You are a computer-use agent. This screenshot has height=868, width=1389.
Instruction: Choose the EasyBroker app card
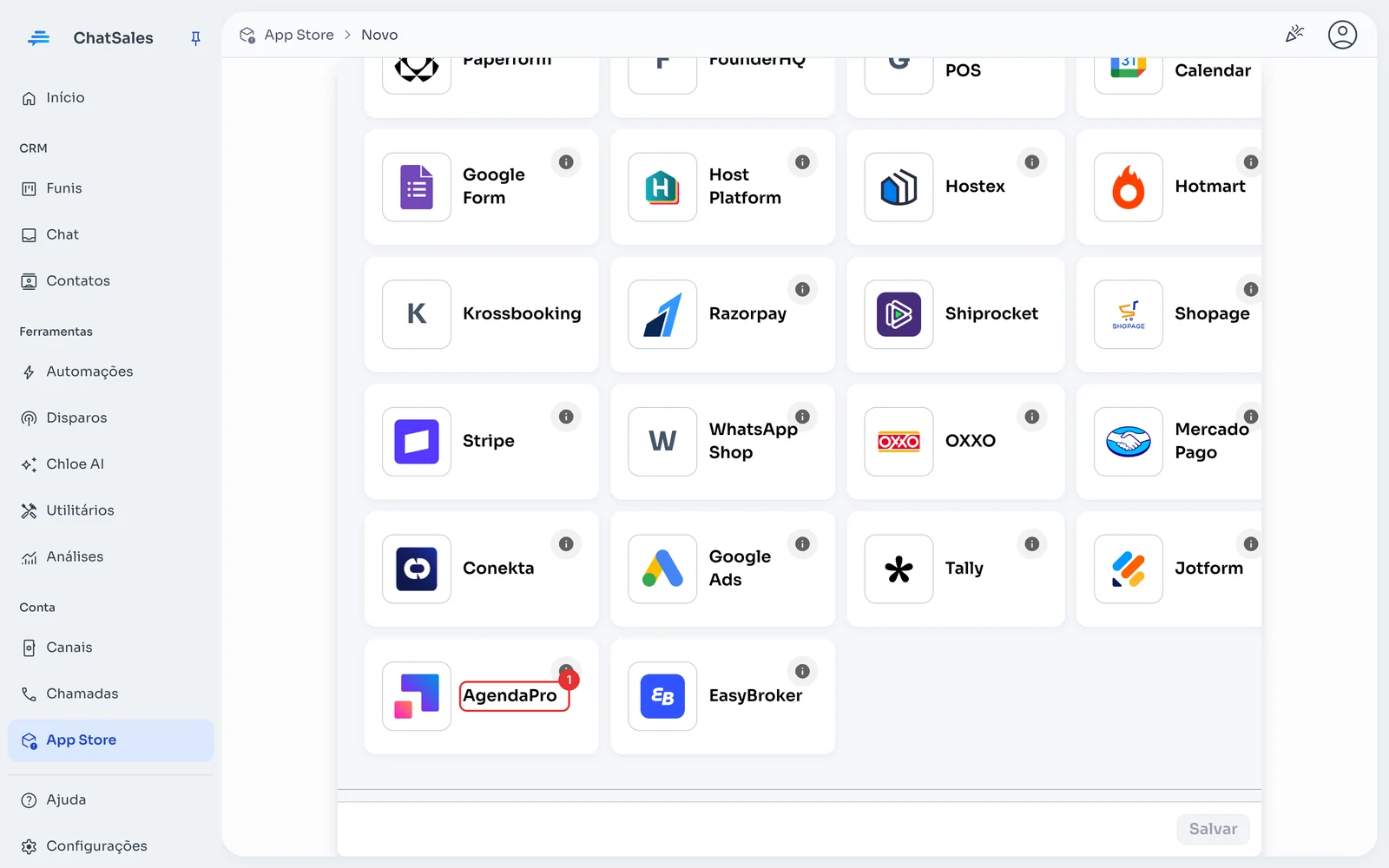point(723,697)
